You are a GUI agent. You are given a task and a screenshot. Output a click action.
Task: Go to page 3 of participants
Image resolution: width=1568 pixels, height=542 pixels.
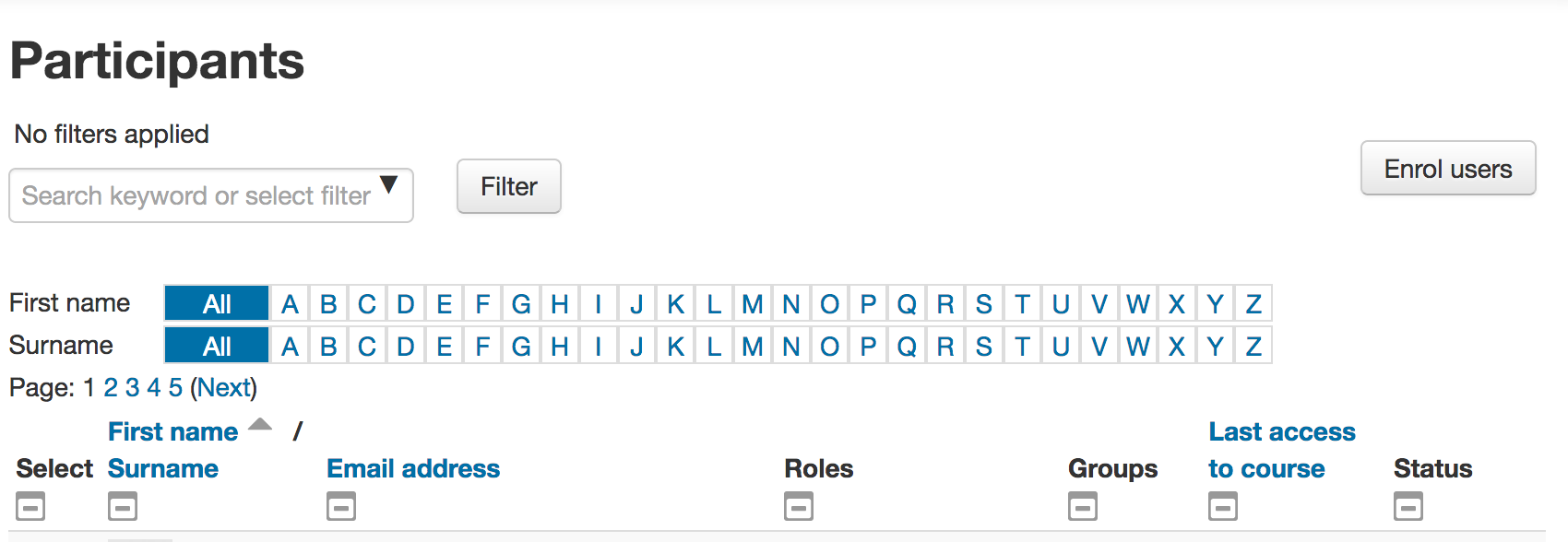coord(132,387)
